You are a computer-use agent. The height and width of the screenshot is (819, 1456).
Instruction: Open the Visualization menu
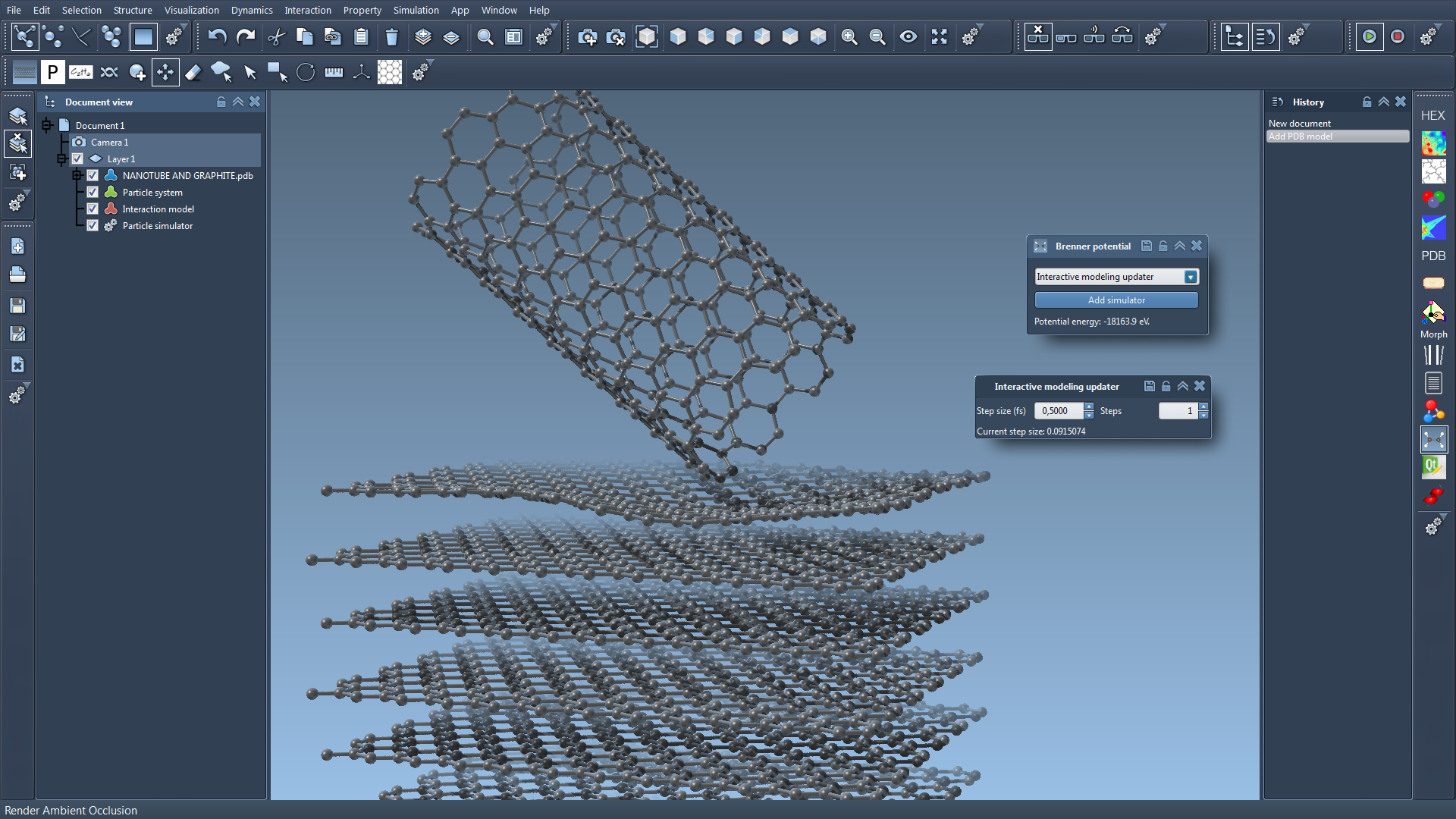click(x=191, y=10)
